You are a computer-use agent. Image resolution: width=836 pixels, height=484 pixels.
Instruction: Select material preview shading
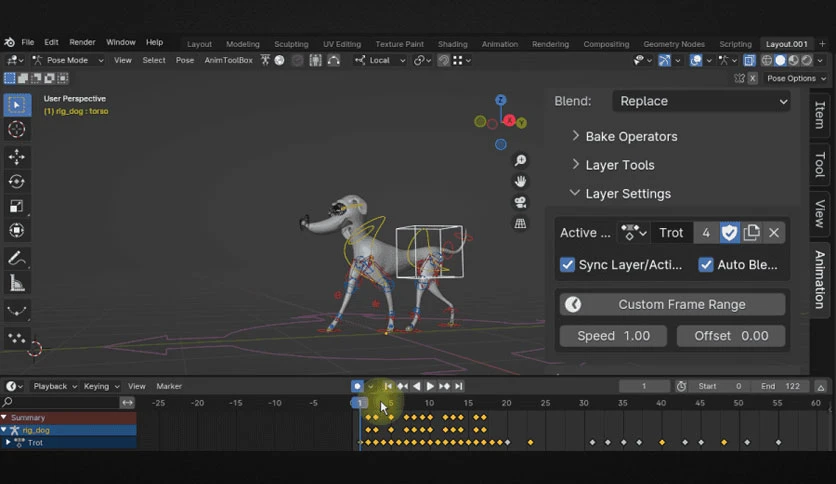[793, 60]
